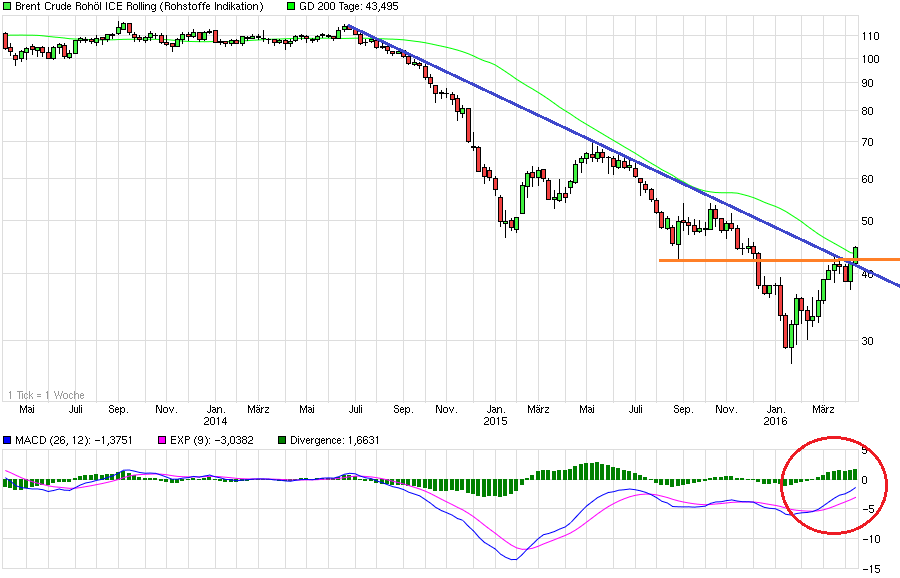This screenshot has width=900, height=578.
Task: Click the MACD trough in early 2015
Action: [514, 558]
